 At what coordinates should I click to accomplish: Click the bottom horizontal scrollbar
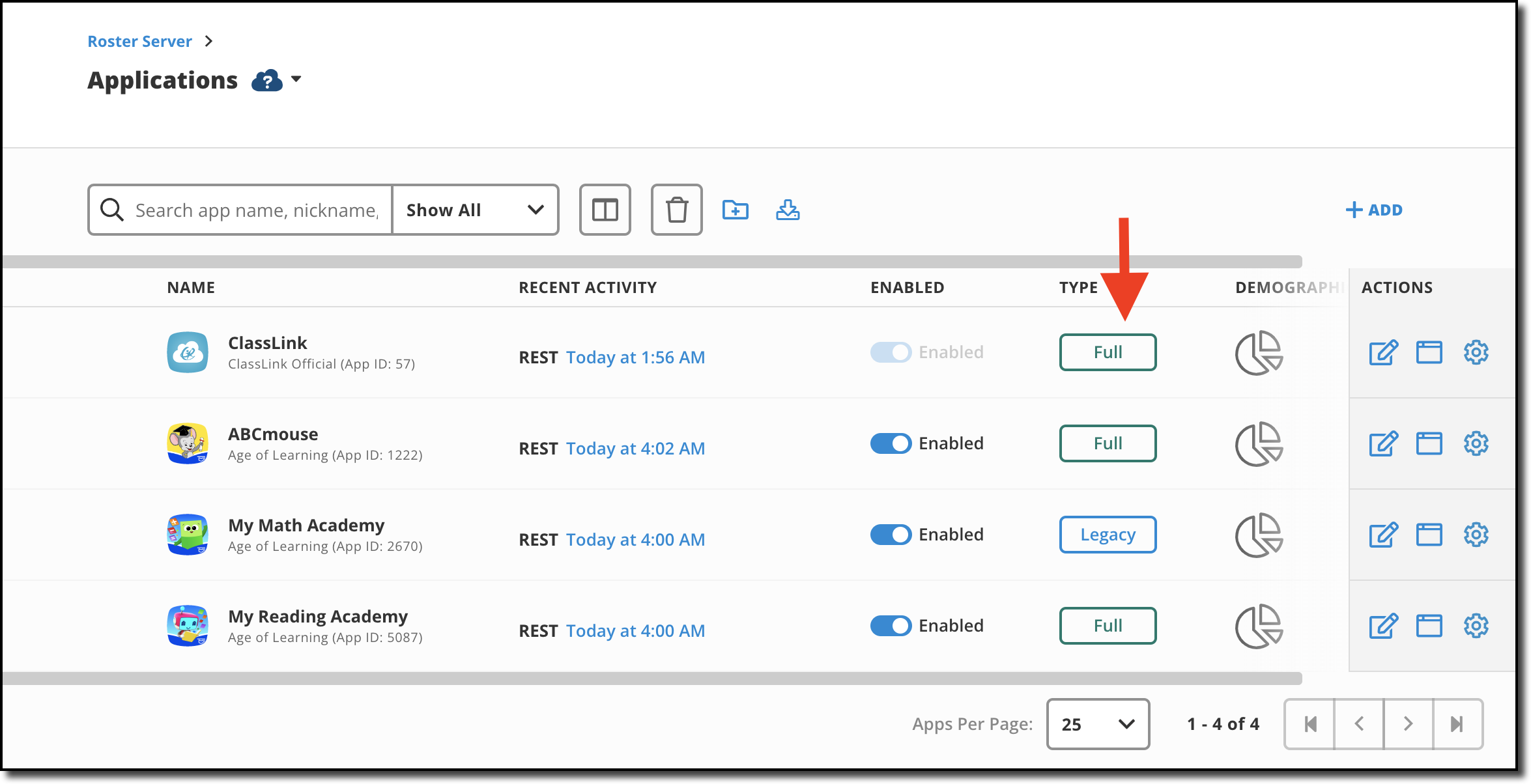(x=651, y=679)
